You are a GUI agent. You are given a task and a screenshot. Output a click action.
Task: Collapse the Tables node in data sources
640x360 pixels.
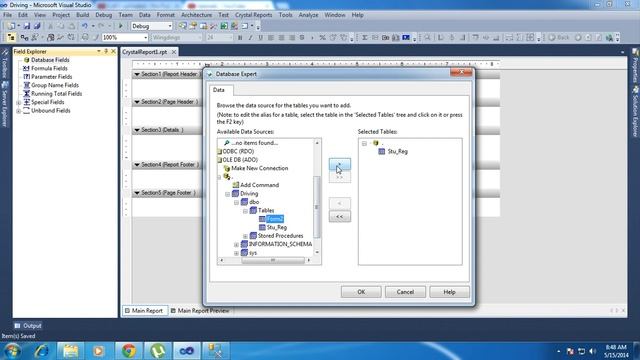[245, 211]
